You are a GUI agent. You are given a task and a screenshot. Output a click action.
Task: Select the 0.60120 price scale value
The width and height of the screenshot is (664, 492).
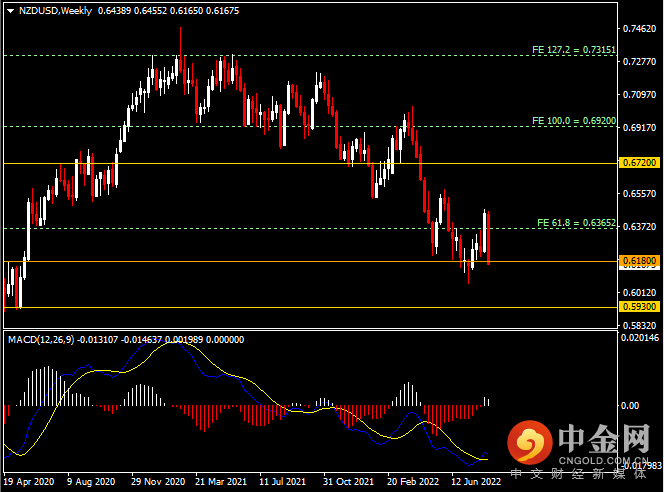(x=639, y=293)
